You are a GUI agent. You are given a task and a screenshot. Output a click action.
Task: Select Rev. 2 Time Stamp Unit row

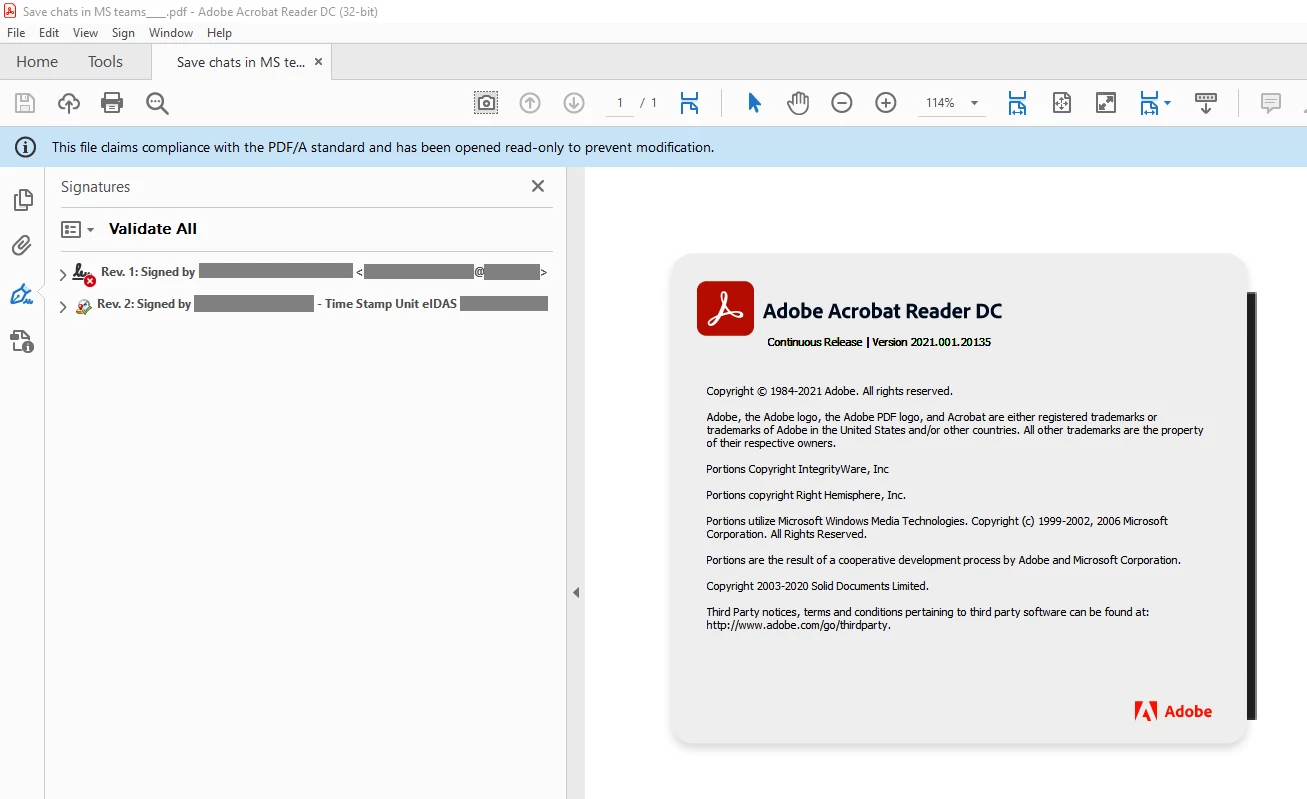310,304
